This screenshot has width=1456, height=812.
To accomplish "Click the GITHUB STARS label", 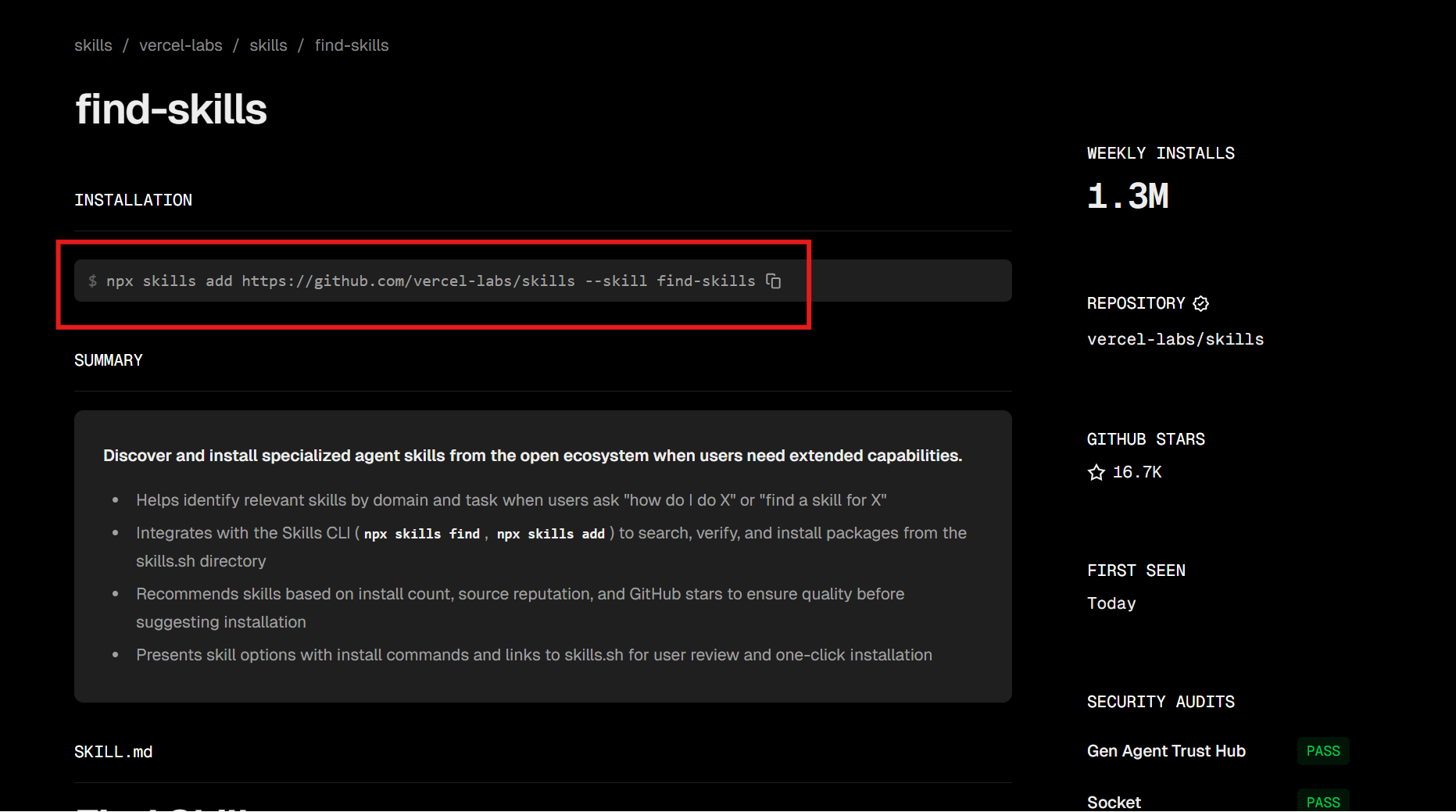I will coord(1146,439).
